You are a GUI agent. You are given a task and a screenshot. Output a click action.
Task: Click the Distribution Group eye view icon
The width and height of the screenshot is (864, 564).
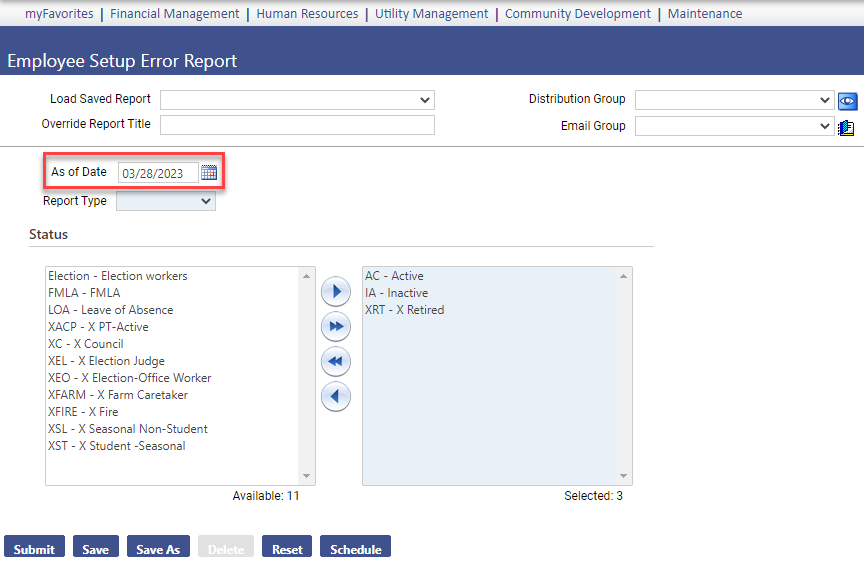point(848,100)
